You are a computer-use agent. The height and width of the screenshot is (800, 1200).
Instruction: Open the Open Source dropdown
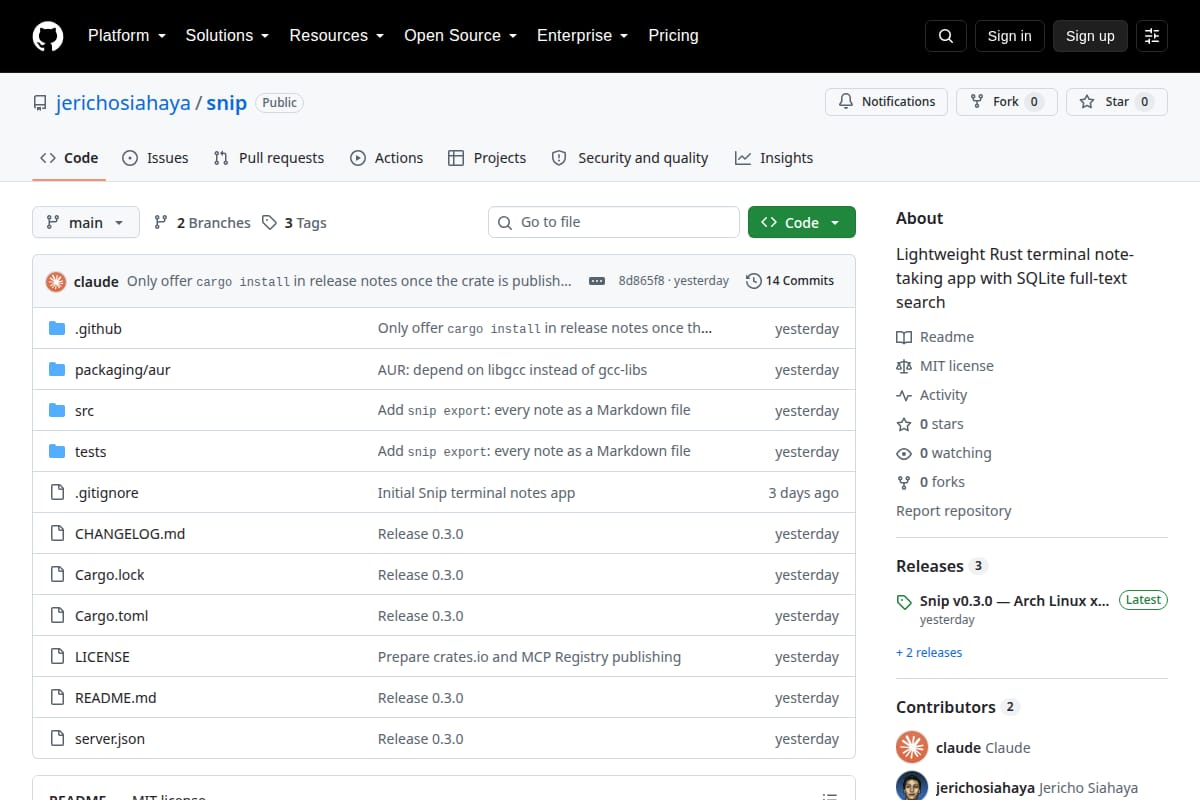coord(461,36)
